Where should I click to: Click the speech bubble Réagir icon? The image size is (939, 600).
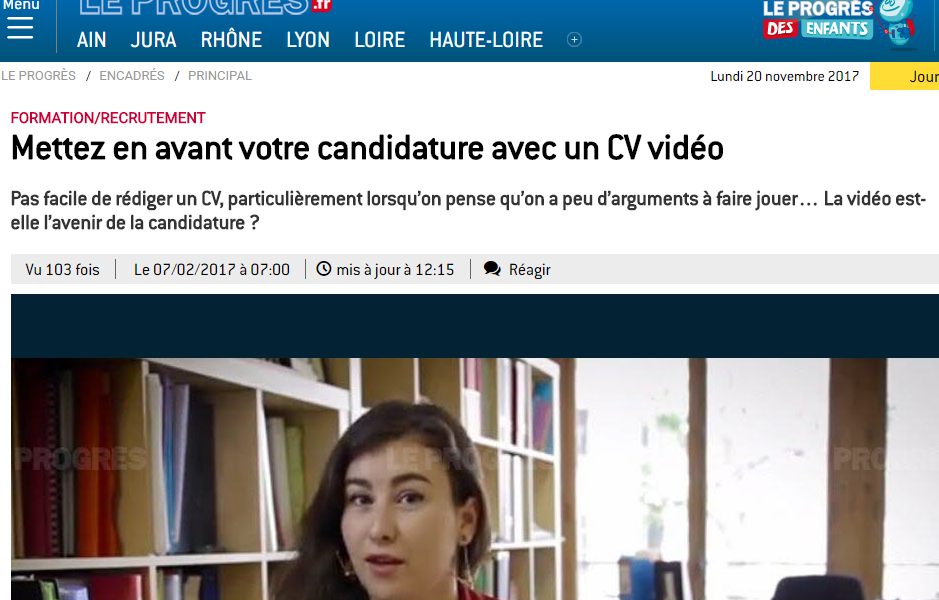(x=492, y=269)
